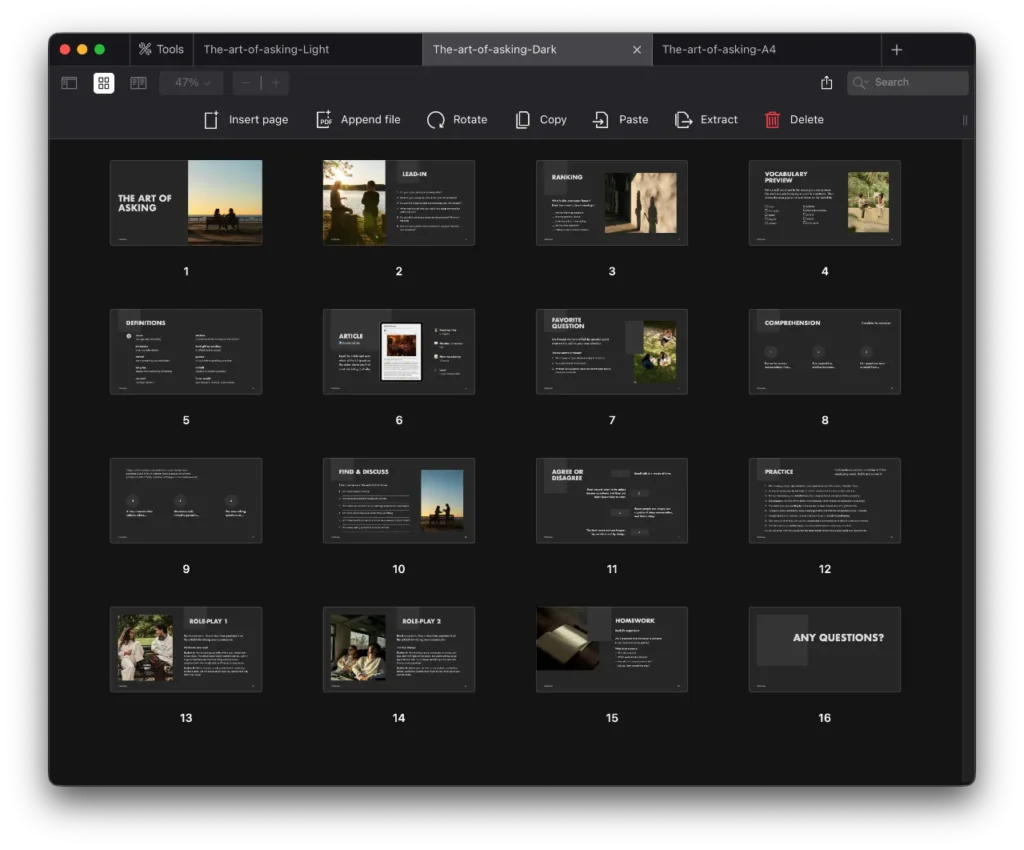The width and height of the screenshot is (1024, 850).
Task: Open the Tools menu
Action: pyautogui.click(x=161, y=49)
